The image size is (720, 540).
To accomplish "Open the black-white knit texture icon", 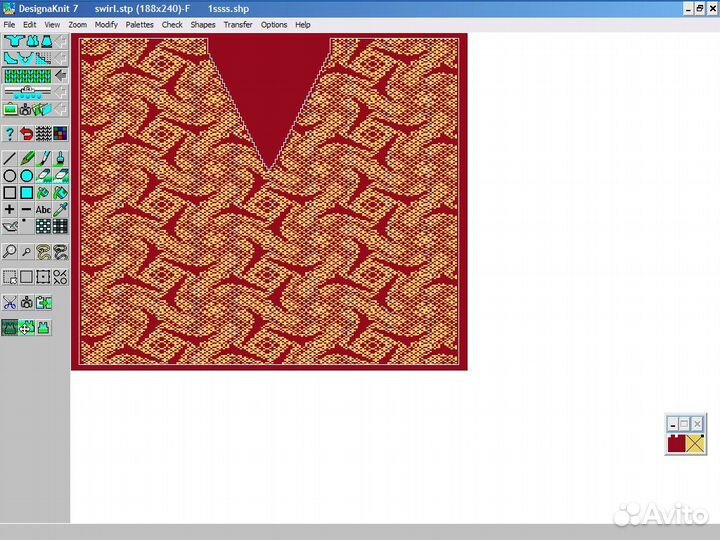I will 44,134.
